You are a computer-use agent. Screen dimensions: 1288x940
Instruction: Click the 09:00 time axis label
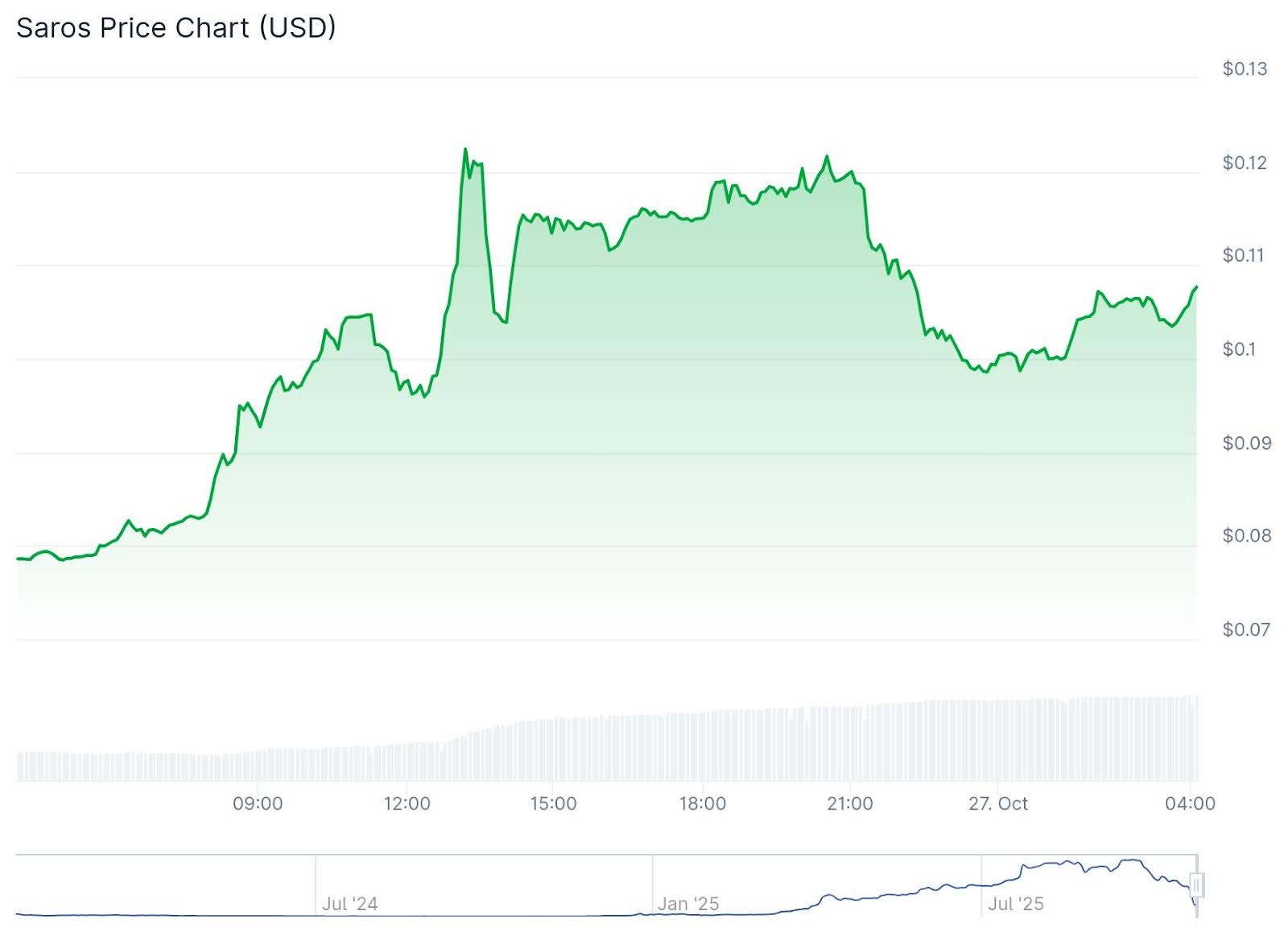click(258, 803)
